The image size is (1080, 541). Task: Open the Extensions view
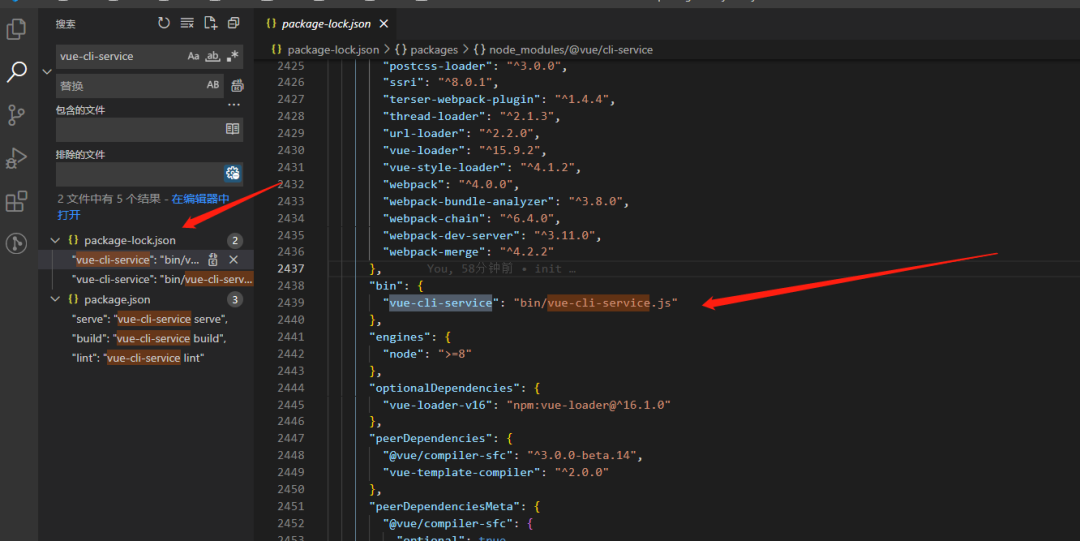click(16, 201)
